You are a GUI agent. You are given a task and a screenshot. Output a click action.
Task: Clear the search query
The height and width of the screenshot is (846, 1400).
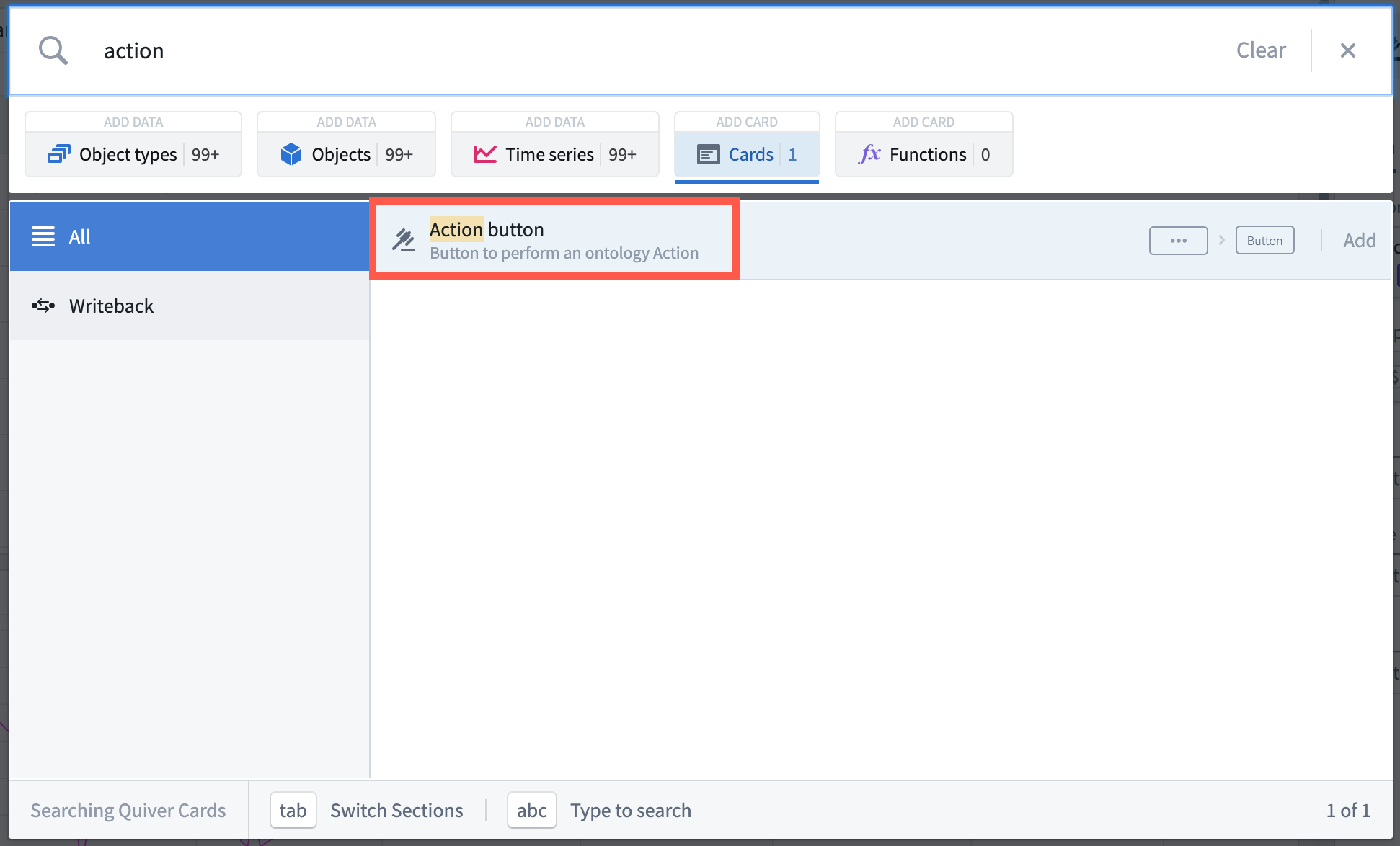click(x=1261, y=50)
